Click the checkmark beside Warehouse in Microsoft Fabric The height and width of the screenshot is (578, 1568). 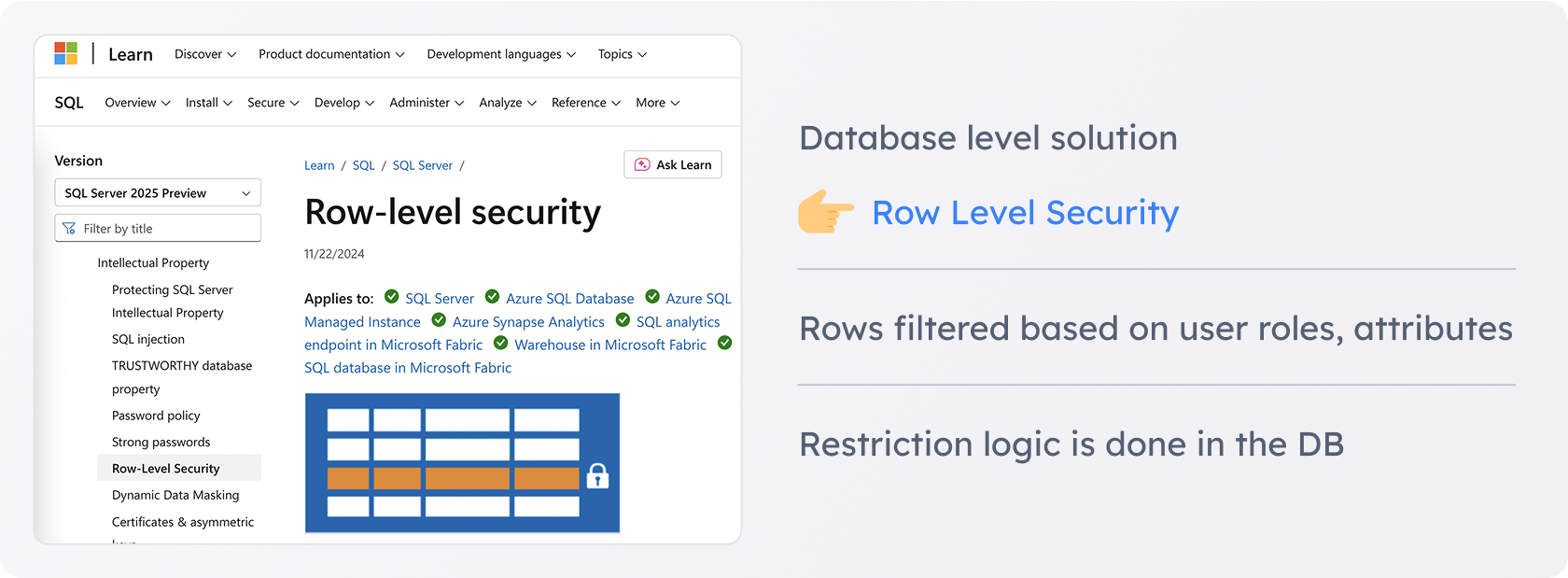pos(500,343)
